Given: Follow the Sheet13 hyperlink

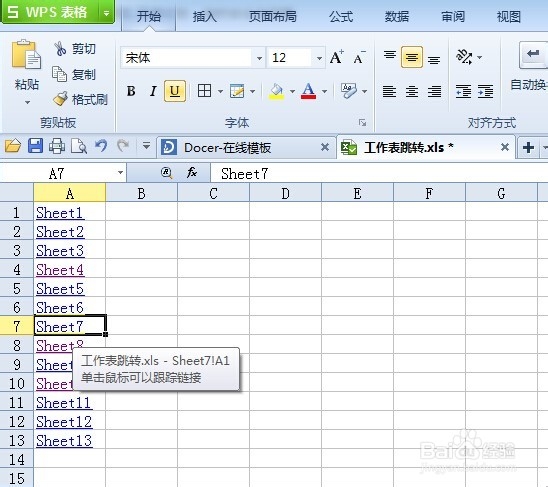Looking at the screenshot, I should (x=64, y=441).
